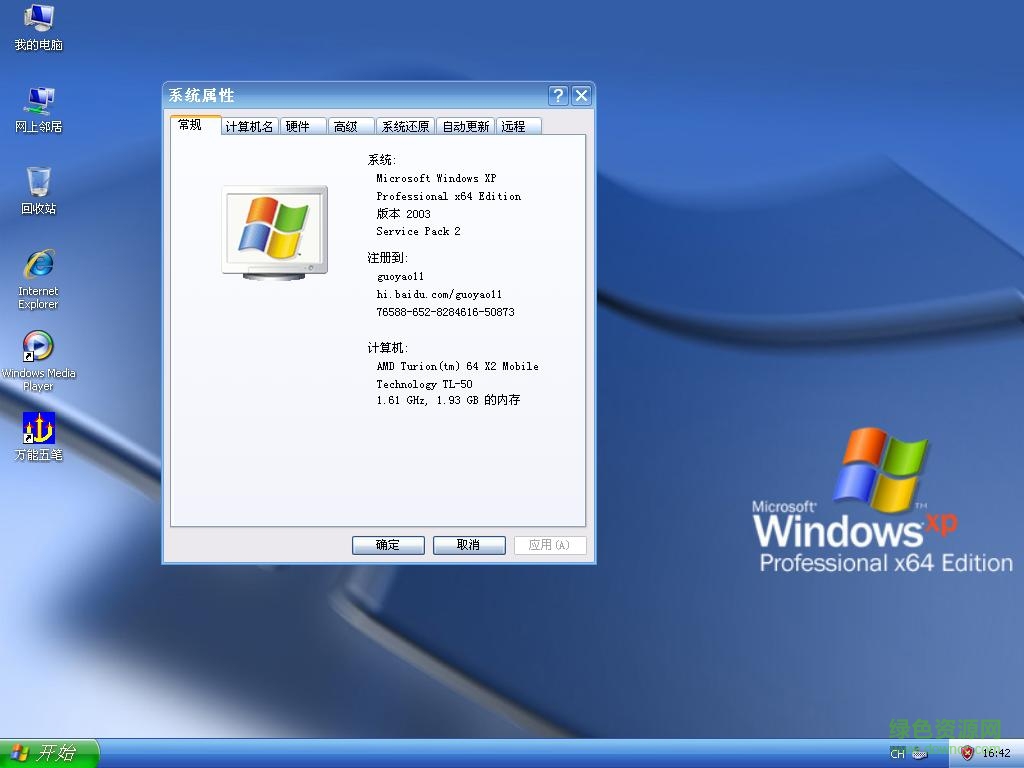Click the CH language indicator in taskbar
The height and width of the screenshot is (768, 1024).
coord(897,753)
